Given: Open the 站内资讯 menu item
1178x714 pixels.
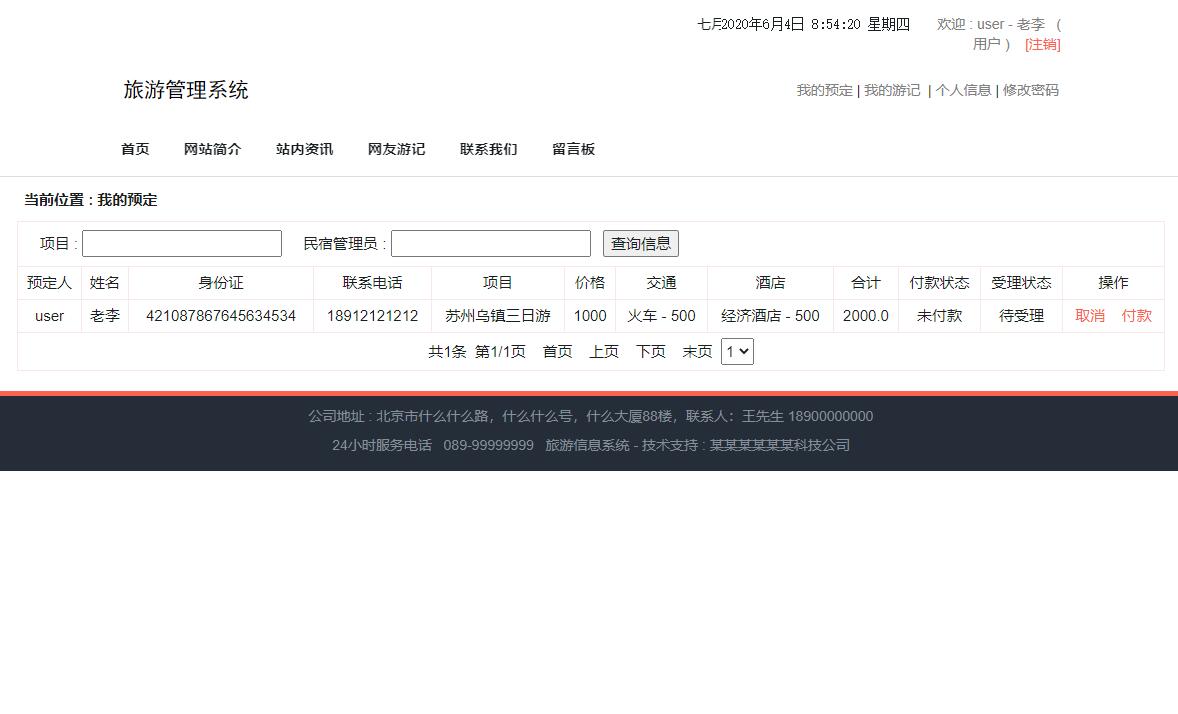Looking at the screenshot, I should pos(304,148).
